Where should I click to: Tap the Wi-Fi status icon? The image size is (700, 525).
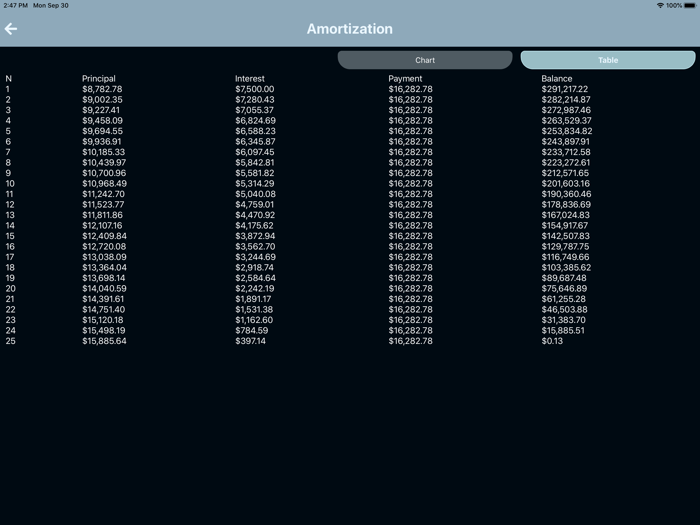(660, 5)
